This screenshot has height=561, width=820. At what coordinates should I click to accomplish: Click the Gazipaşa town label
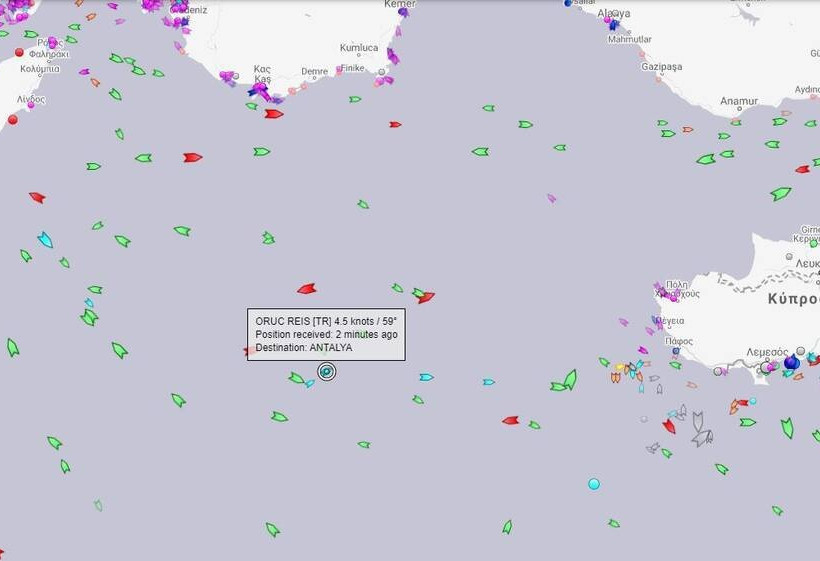tap(661, 67)
